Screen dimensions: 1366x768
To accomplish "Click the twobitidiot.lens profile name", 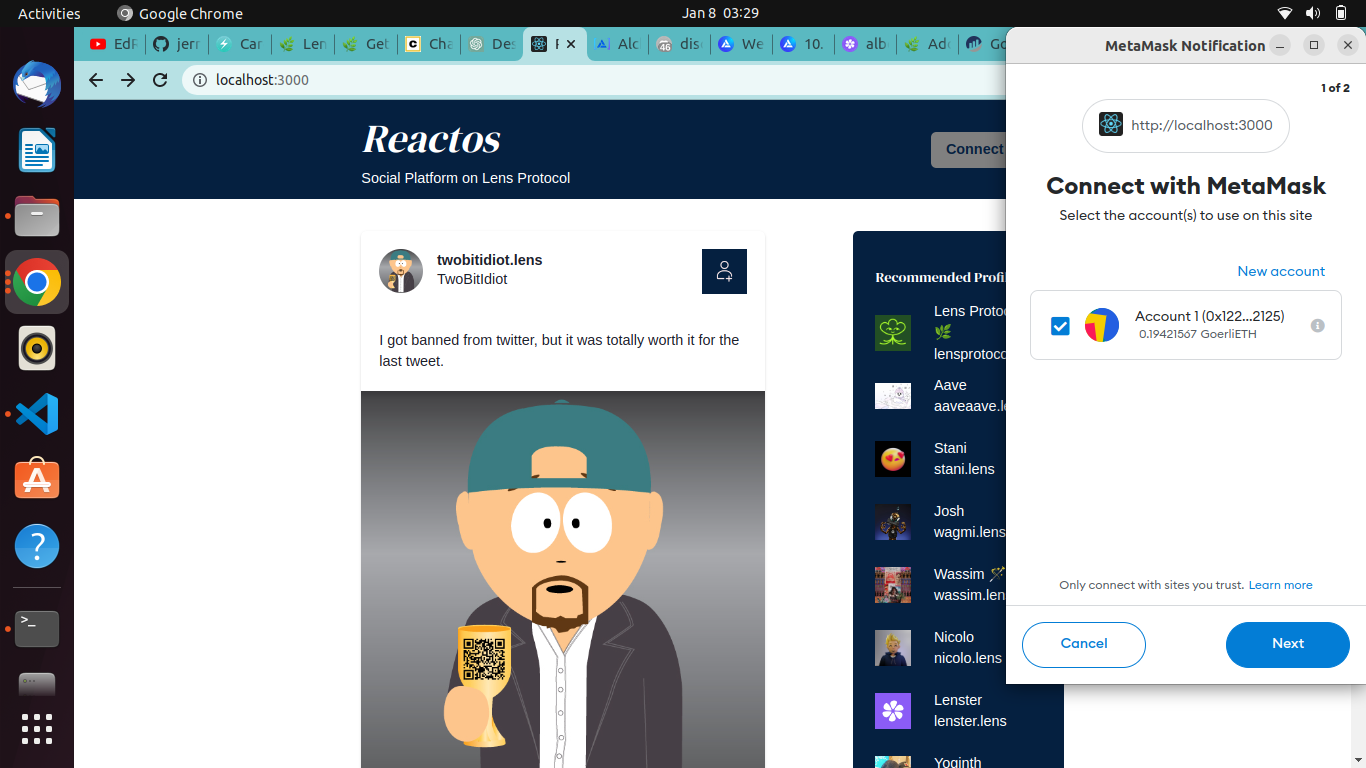I will [490, 260].
